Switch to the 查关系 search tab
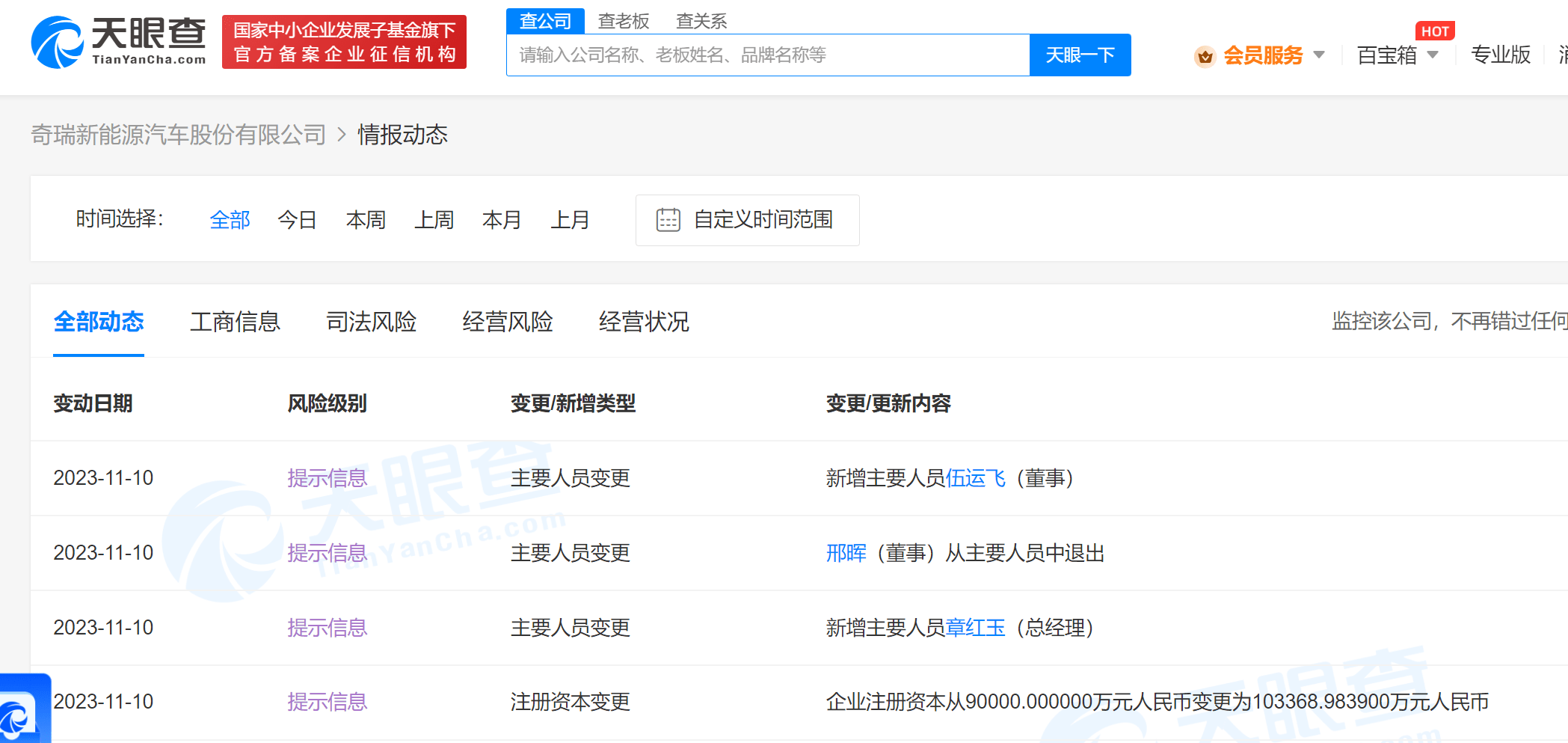1568x743 pixels. 701,21
